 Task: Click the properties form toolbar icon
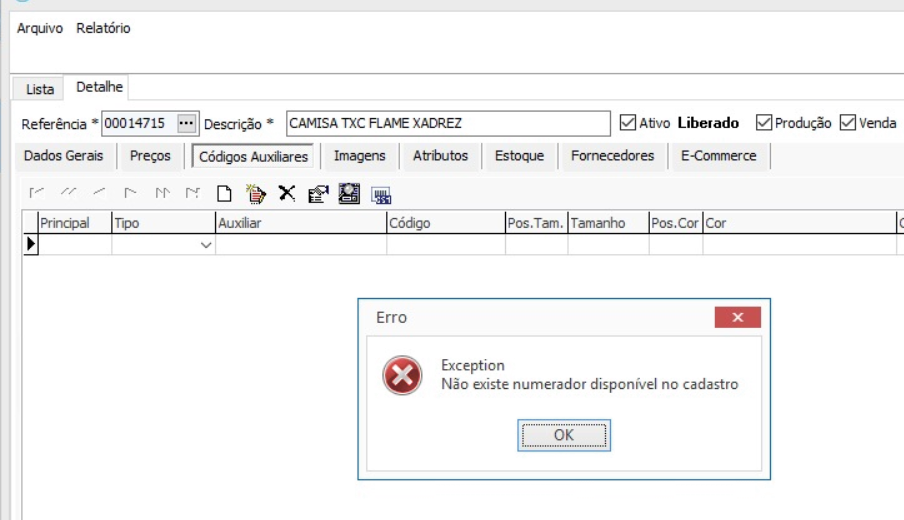pyautogui.click(x=318, y=194)
